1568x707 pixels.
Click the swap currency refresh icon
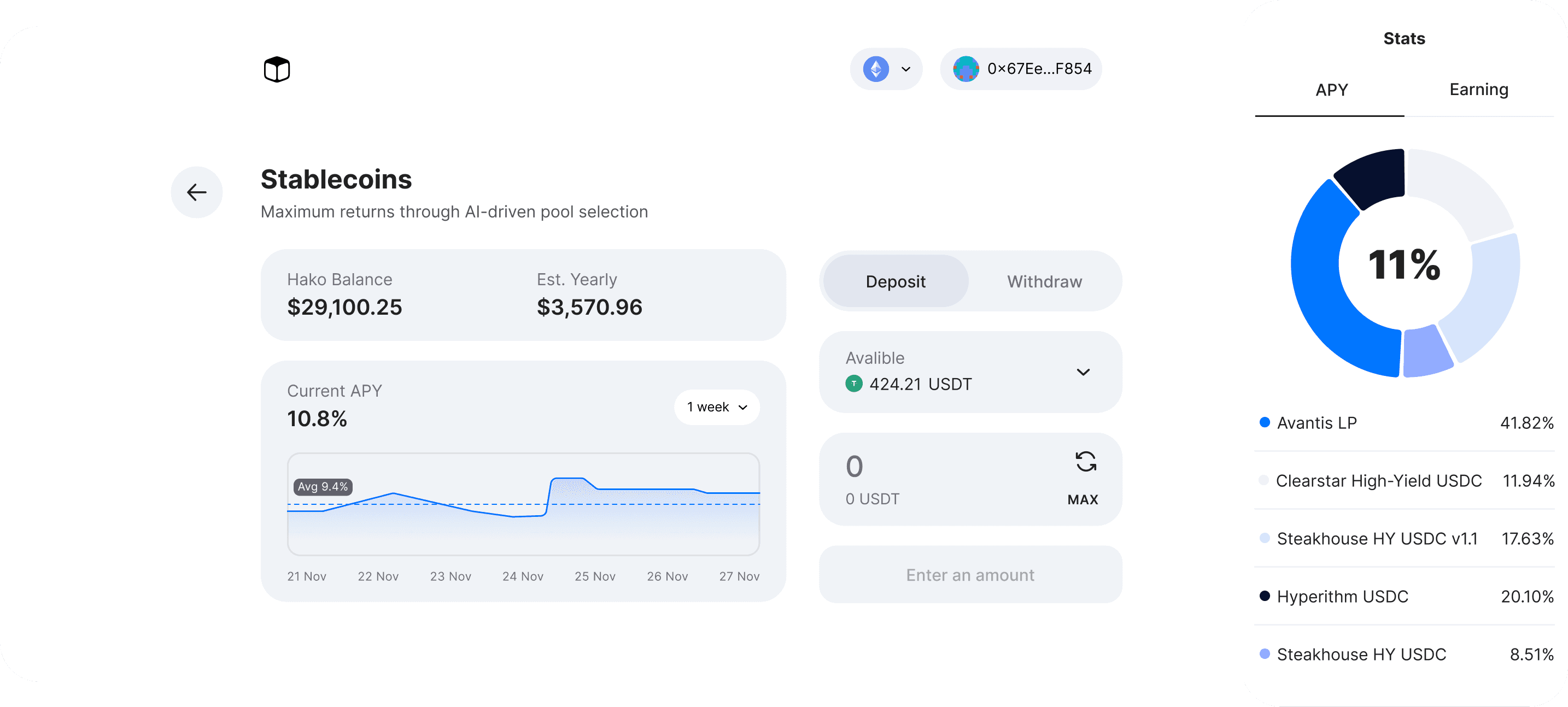coord(1085,462)
